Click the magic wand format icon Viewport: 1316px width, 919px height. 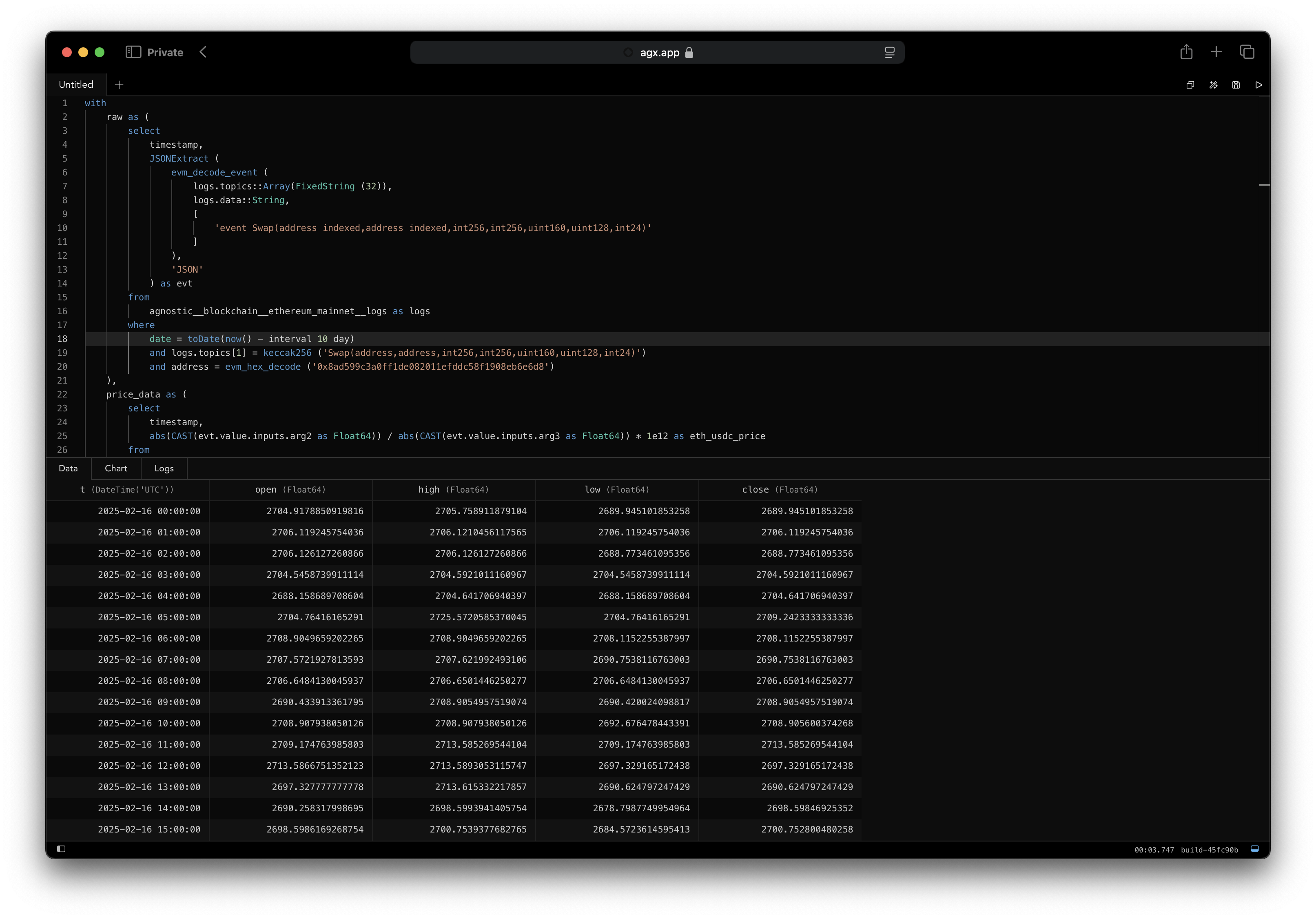point(1213,85)
